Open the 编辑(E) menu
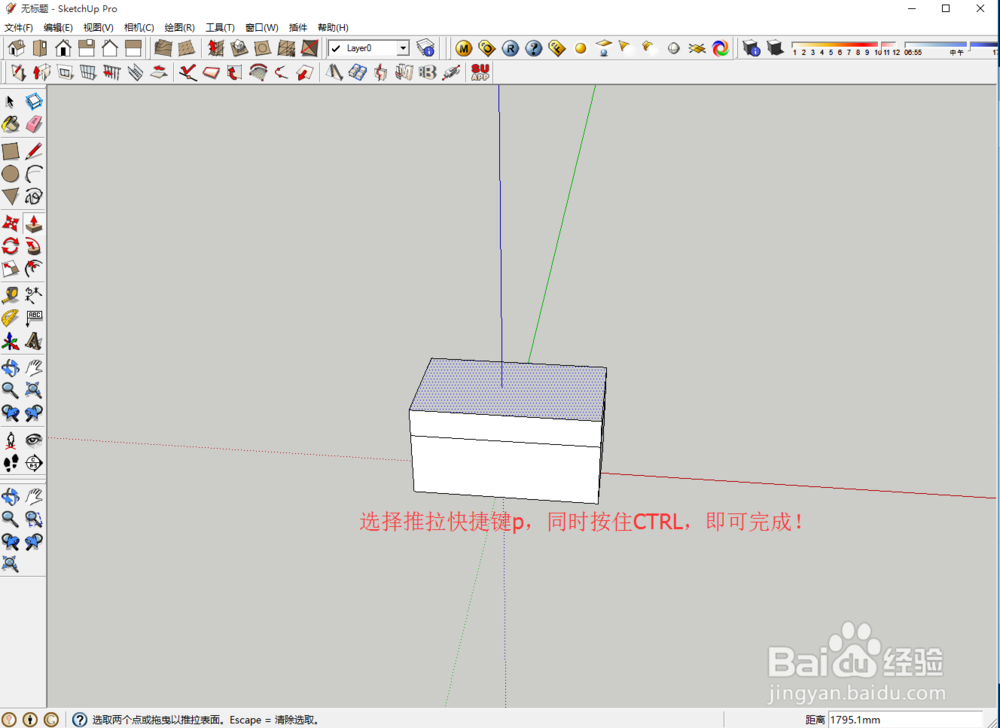The height and width of the screenshot is (728, 1000). click(x=58, y=27)
